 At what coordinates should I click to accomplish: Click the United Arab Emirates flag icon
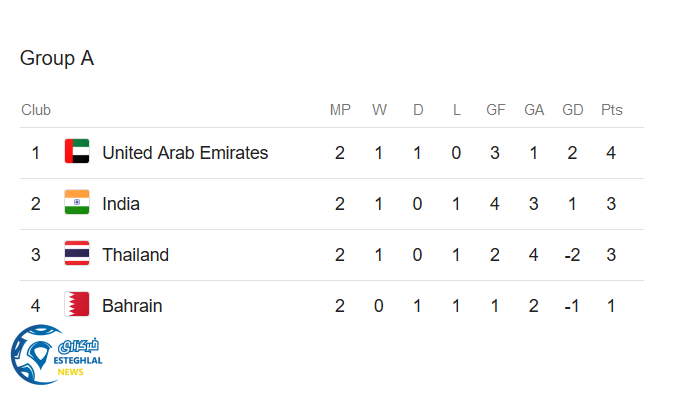[77, 153]
